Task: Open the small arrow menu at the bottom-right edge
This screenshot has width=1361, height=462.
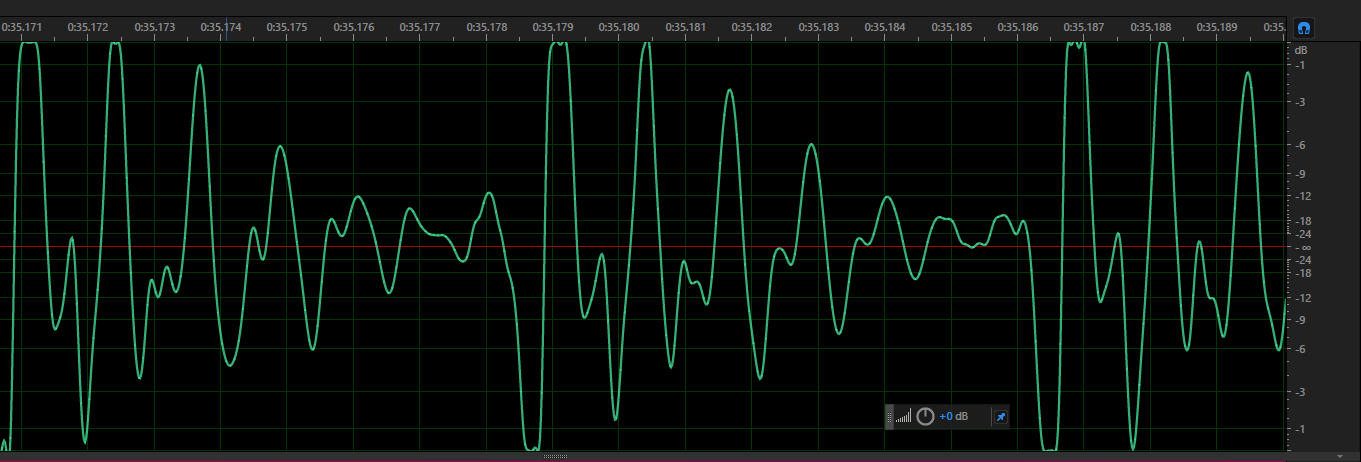Action: 1342,456
